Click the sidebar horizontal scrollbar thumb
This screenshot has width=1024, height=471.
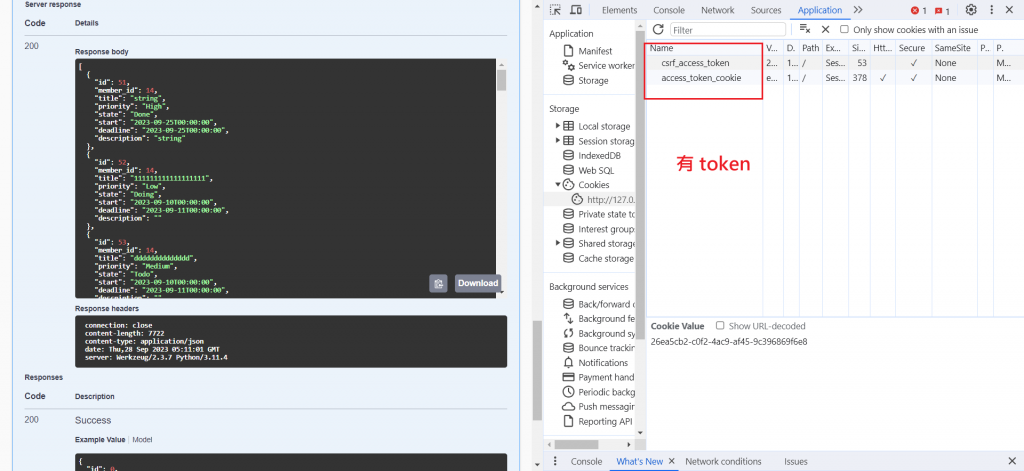pos(576,444)
